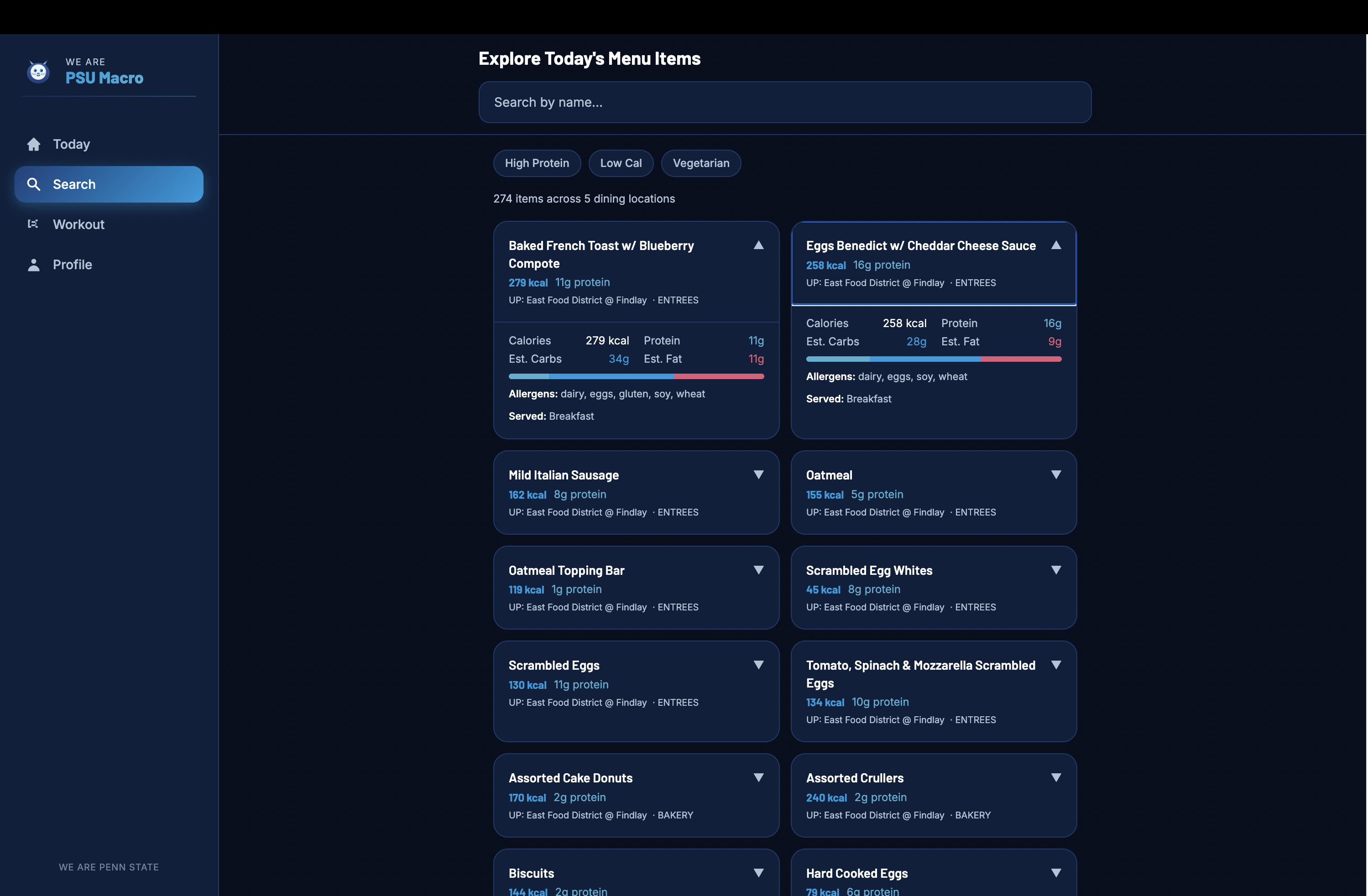Collapse Eggs Benedict details arrow
Screen dimensions: 1368x896
point(1055,245)
